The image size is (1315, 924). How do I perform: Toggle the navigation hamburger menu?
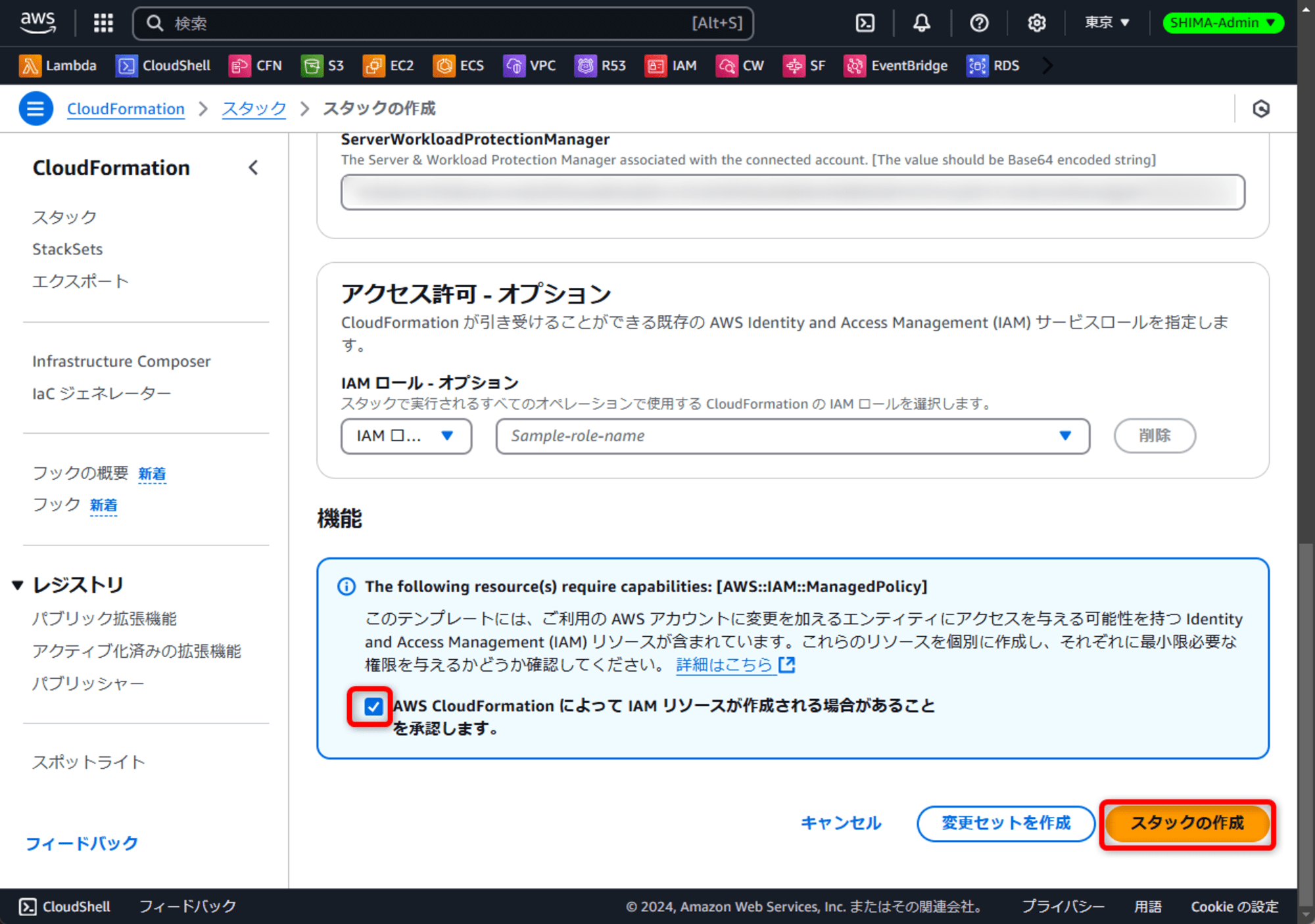tap(36, 108)
